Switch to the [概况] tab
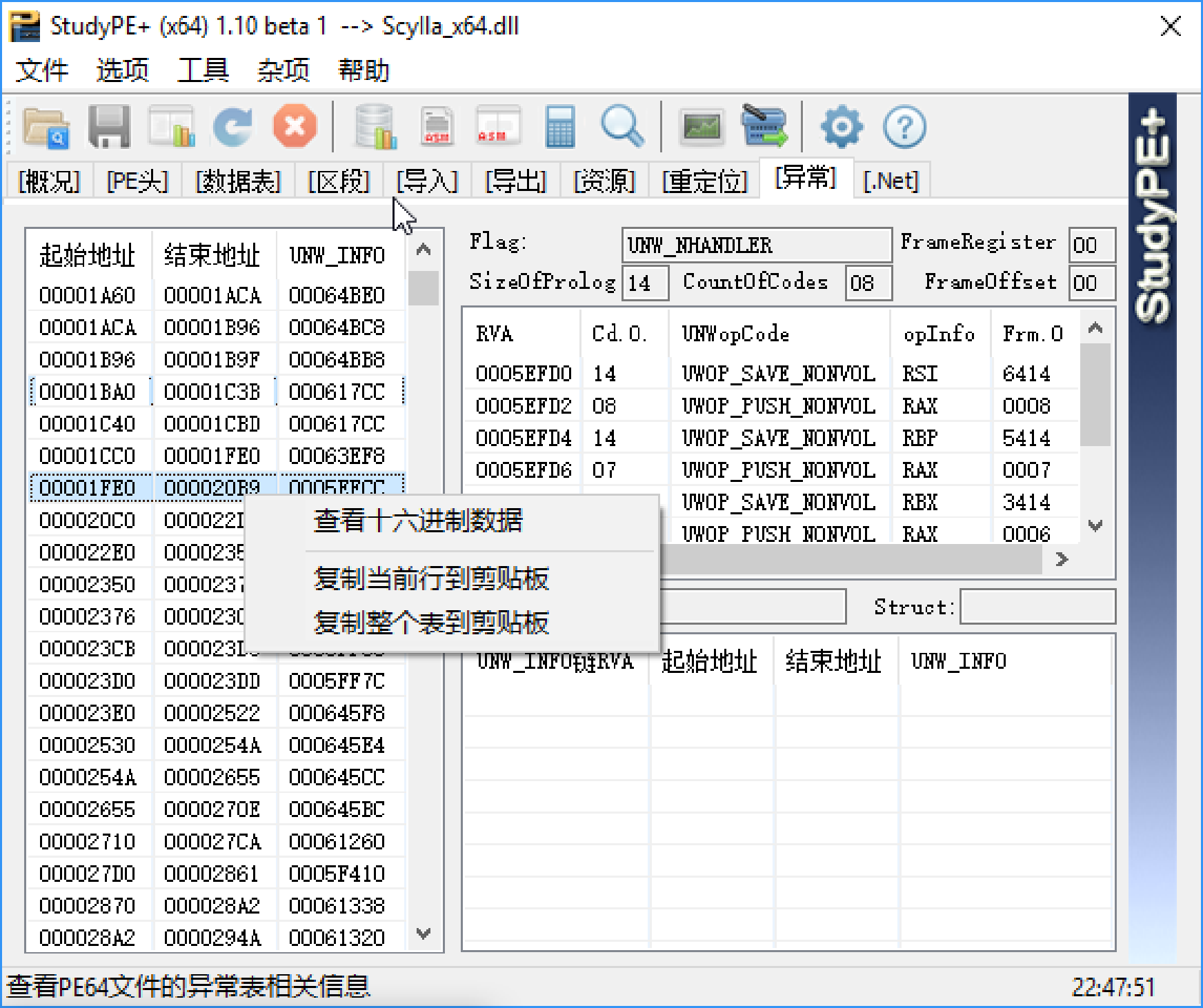 pos(49,181)
